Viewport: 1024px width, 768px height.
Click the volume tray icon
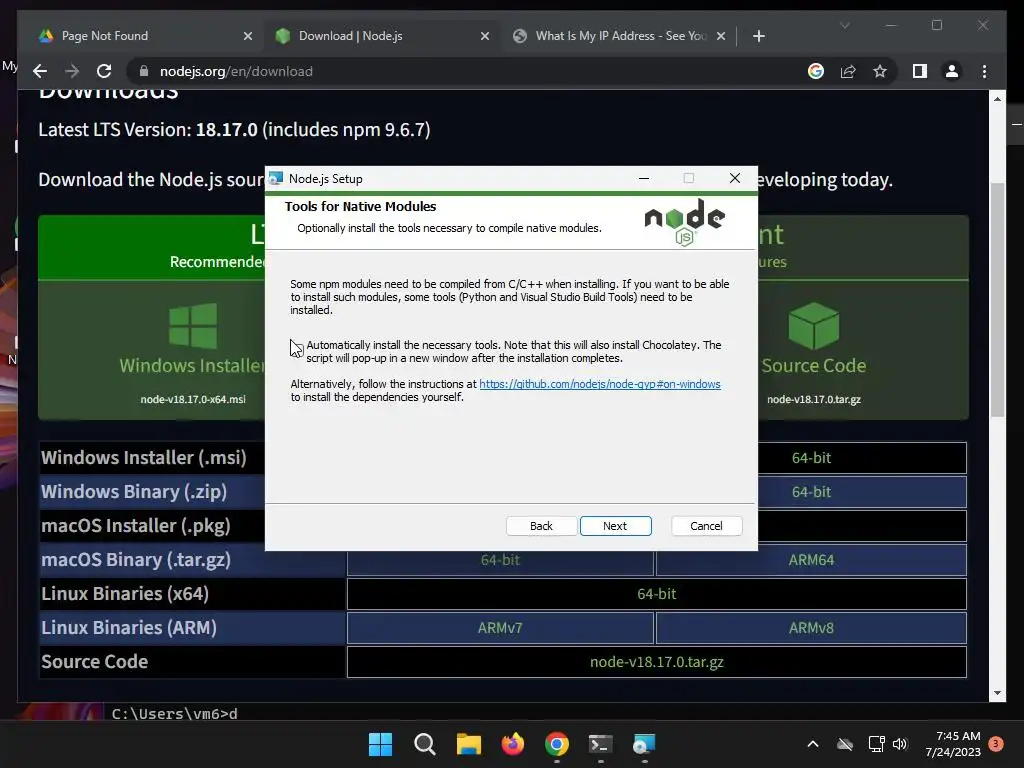click(900, 744)
